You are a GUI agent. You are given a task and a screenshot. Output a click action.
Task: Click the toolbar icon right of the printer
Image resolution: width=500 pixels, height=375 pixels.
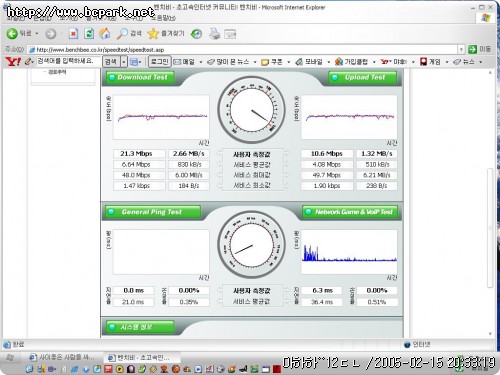230,34
